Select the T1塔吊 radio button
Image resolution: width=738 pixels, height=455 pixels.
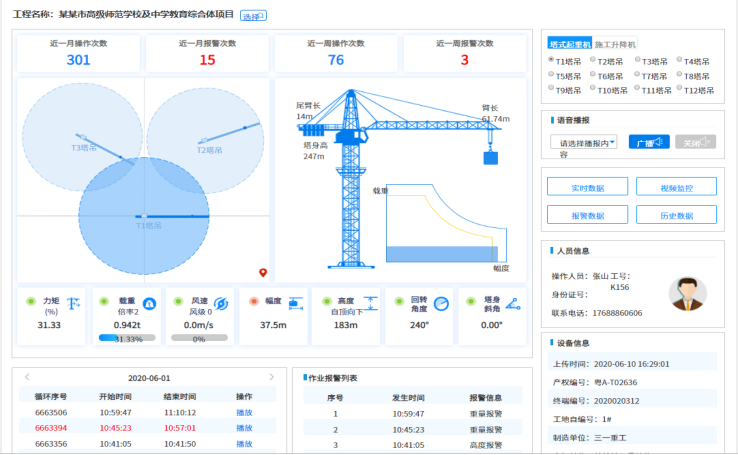click(x=551, y=60)
